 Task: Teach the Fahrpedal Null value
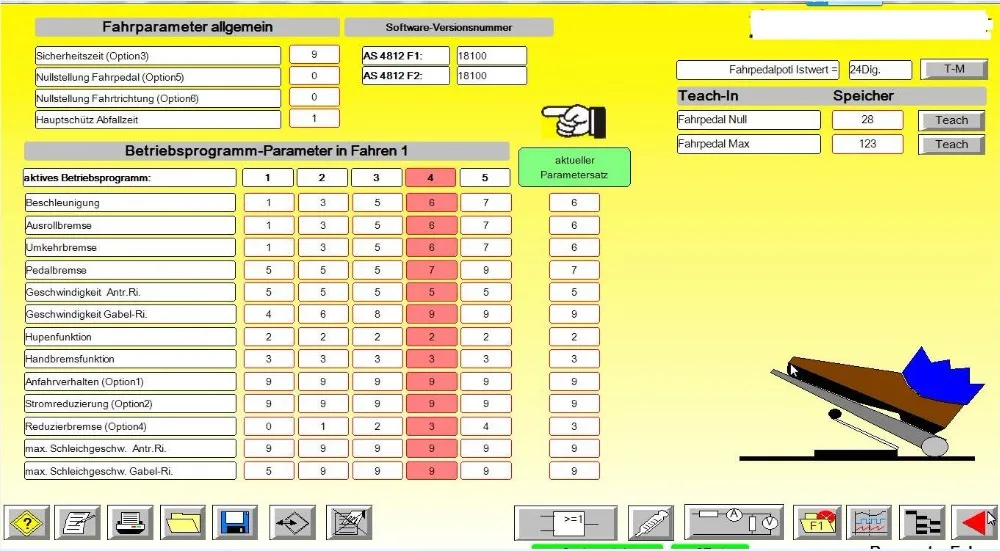(x=952, y=121)
